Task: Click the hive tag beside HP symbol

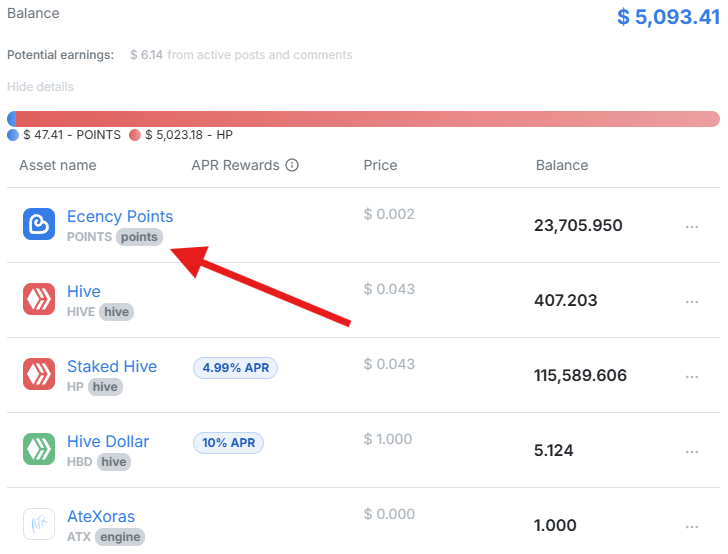Action: (105, 387)
